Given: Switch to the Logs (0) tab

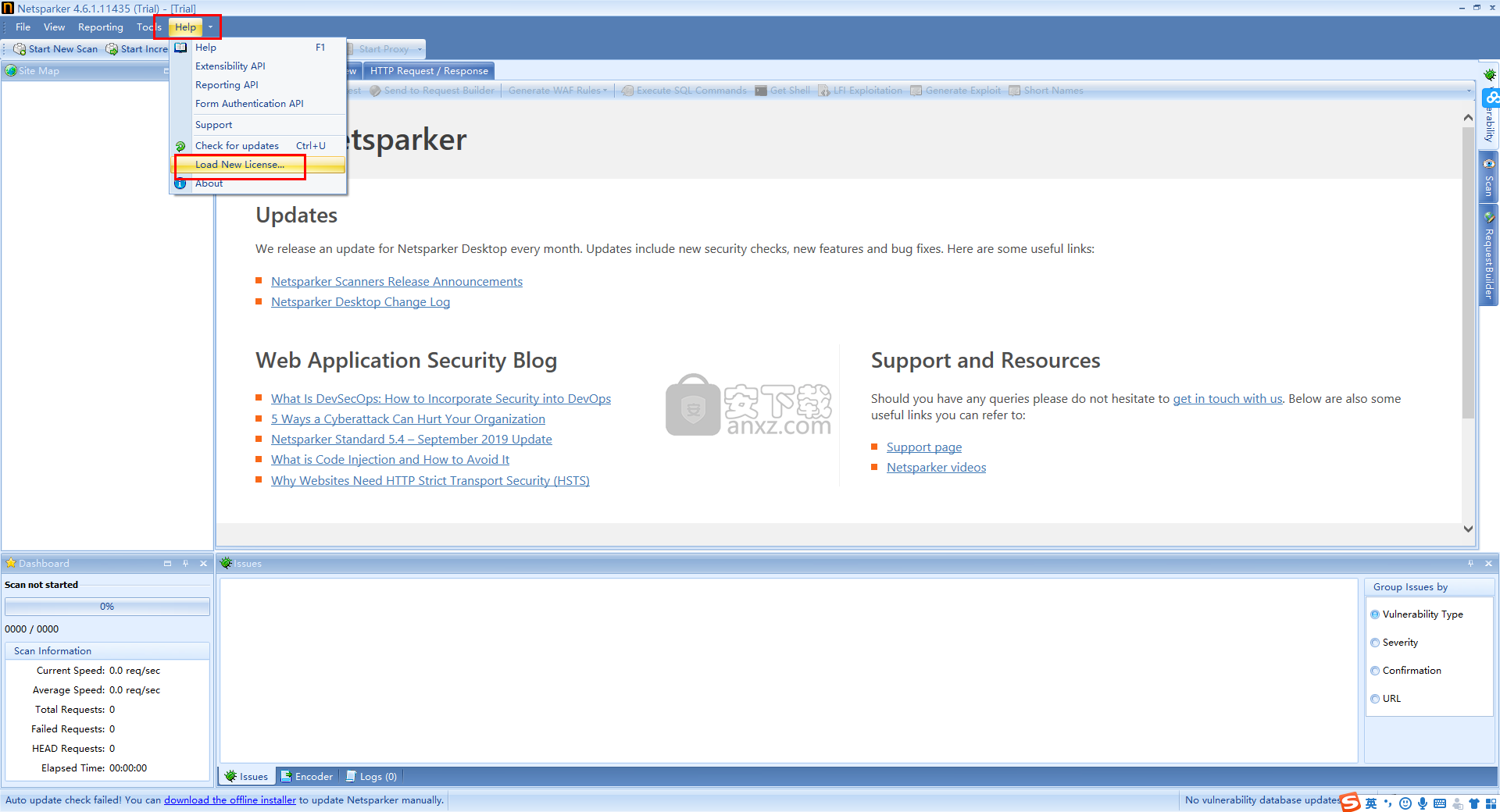Looking at the screenshot, I should click(x=371, y=776).
